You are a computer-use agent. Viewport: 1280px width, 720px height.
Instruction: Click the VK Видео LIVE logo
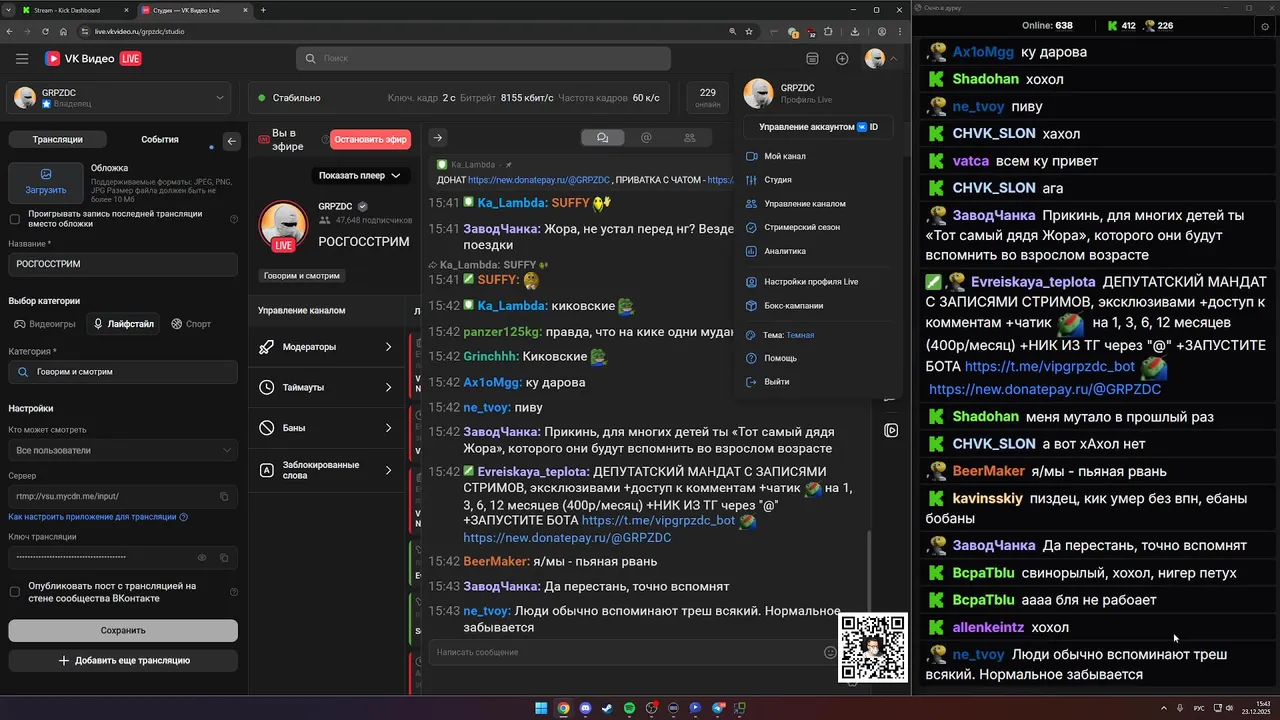93,59
